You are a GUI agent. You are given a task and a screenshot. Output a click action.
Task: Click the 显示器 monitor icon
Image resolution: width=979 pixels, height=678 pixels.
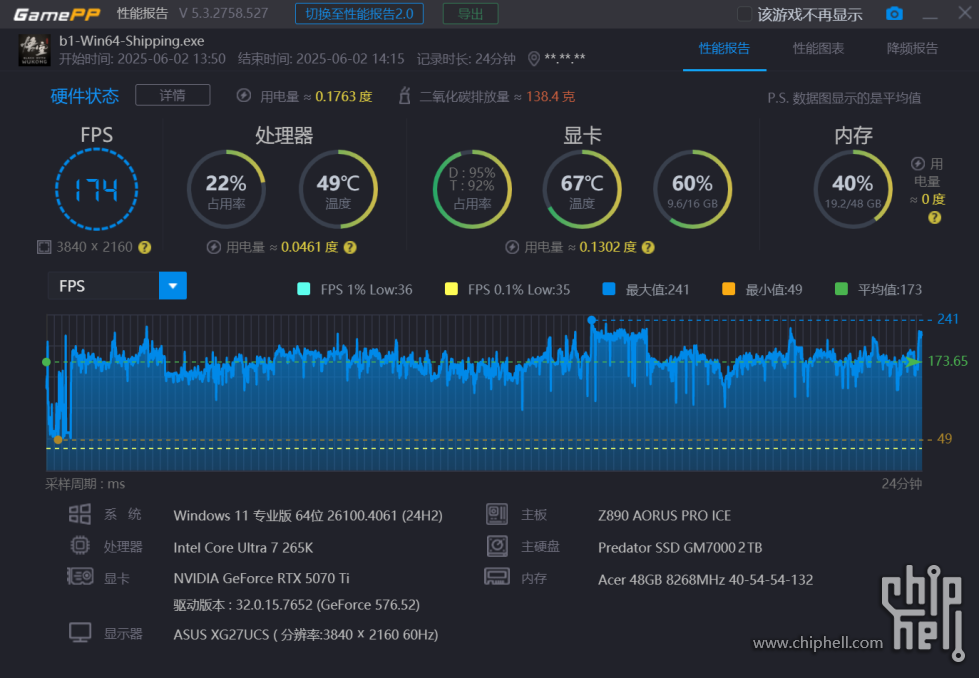point(80,632)
